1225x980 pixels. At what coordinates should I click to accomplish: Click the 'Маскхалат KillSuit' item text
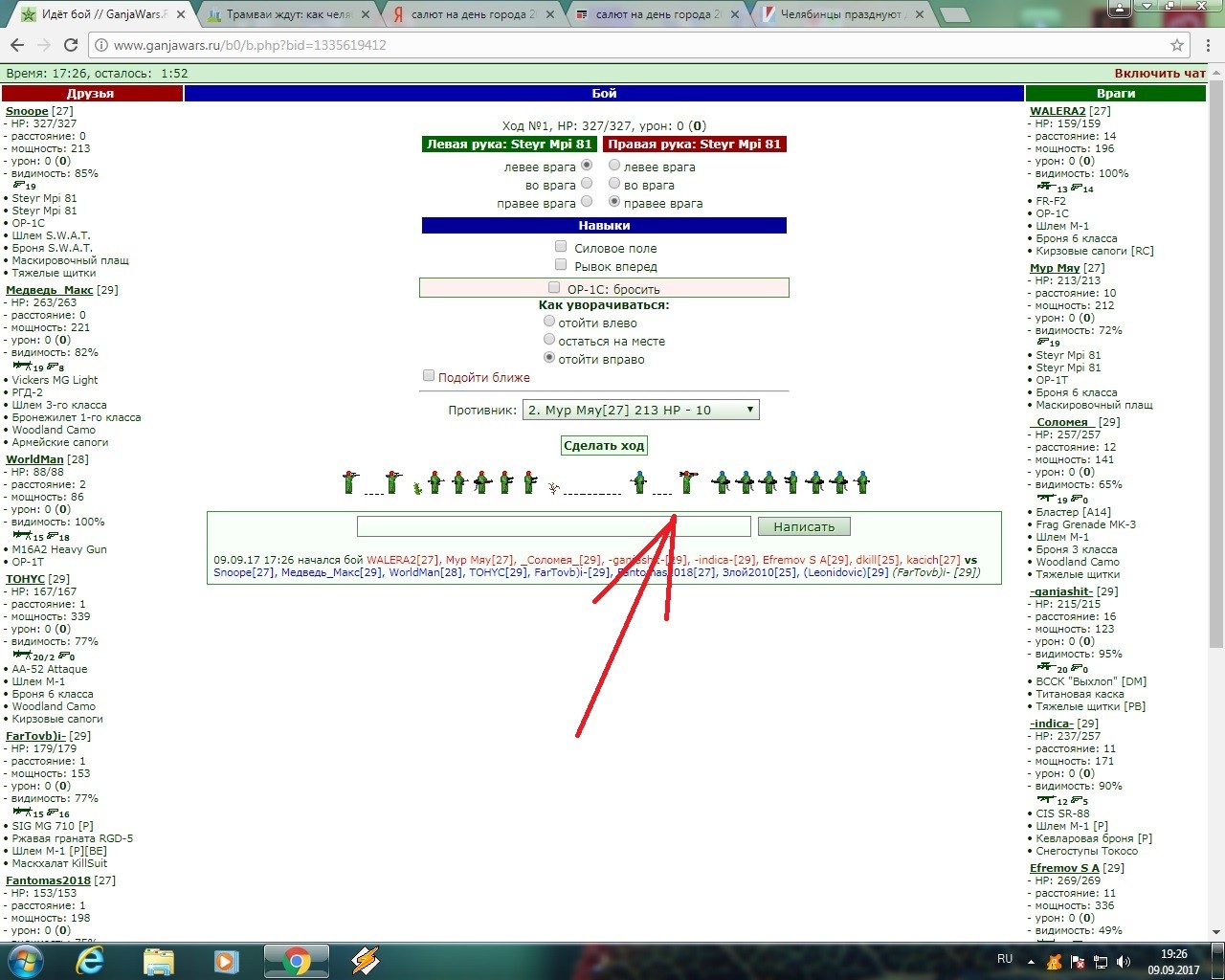pyautogui.click(x=59, y=863)
